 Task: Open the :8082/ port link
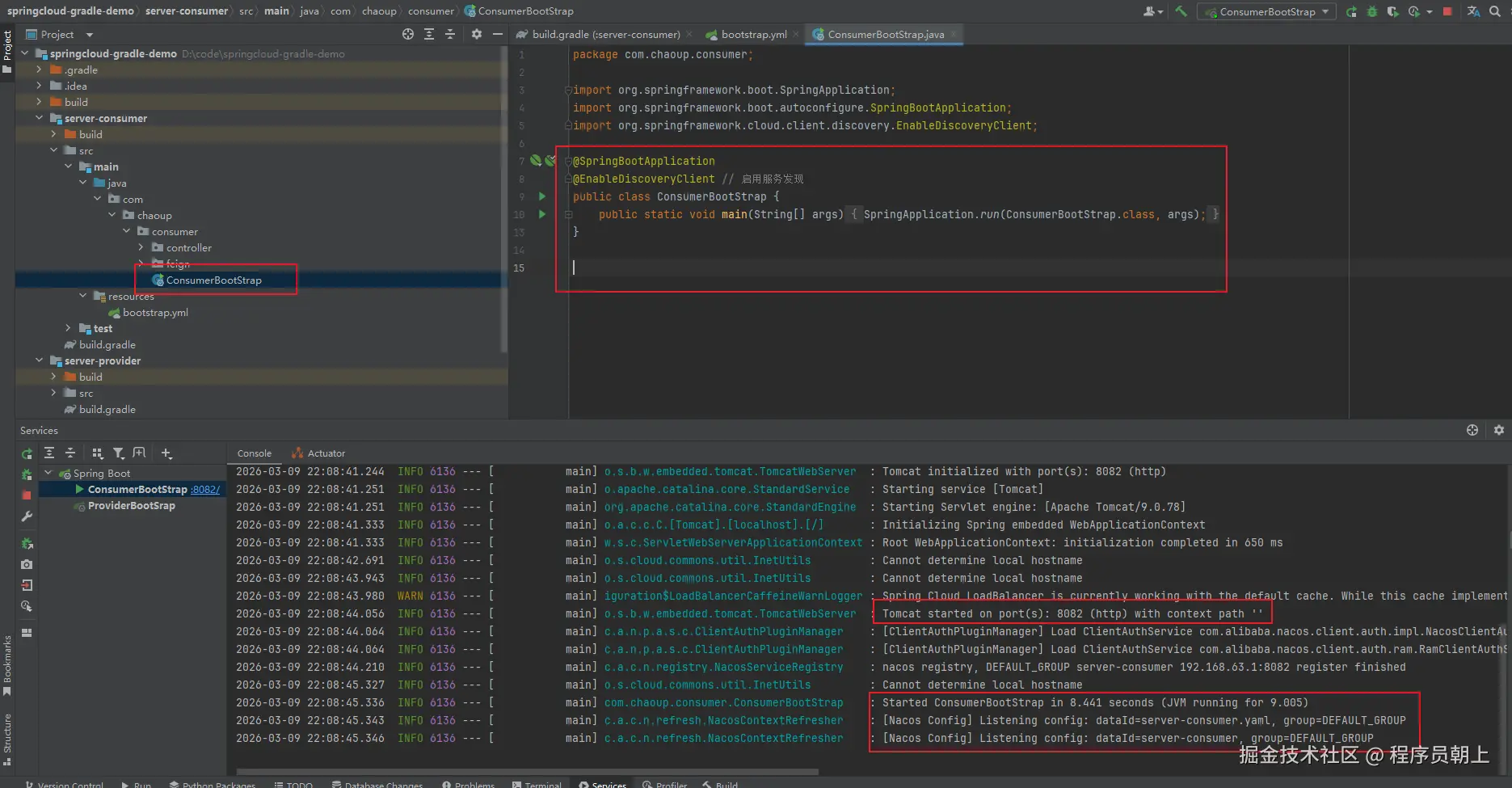point(205,490)
